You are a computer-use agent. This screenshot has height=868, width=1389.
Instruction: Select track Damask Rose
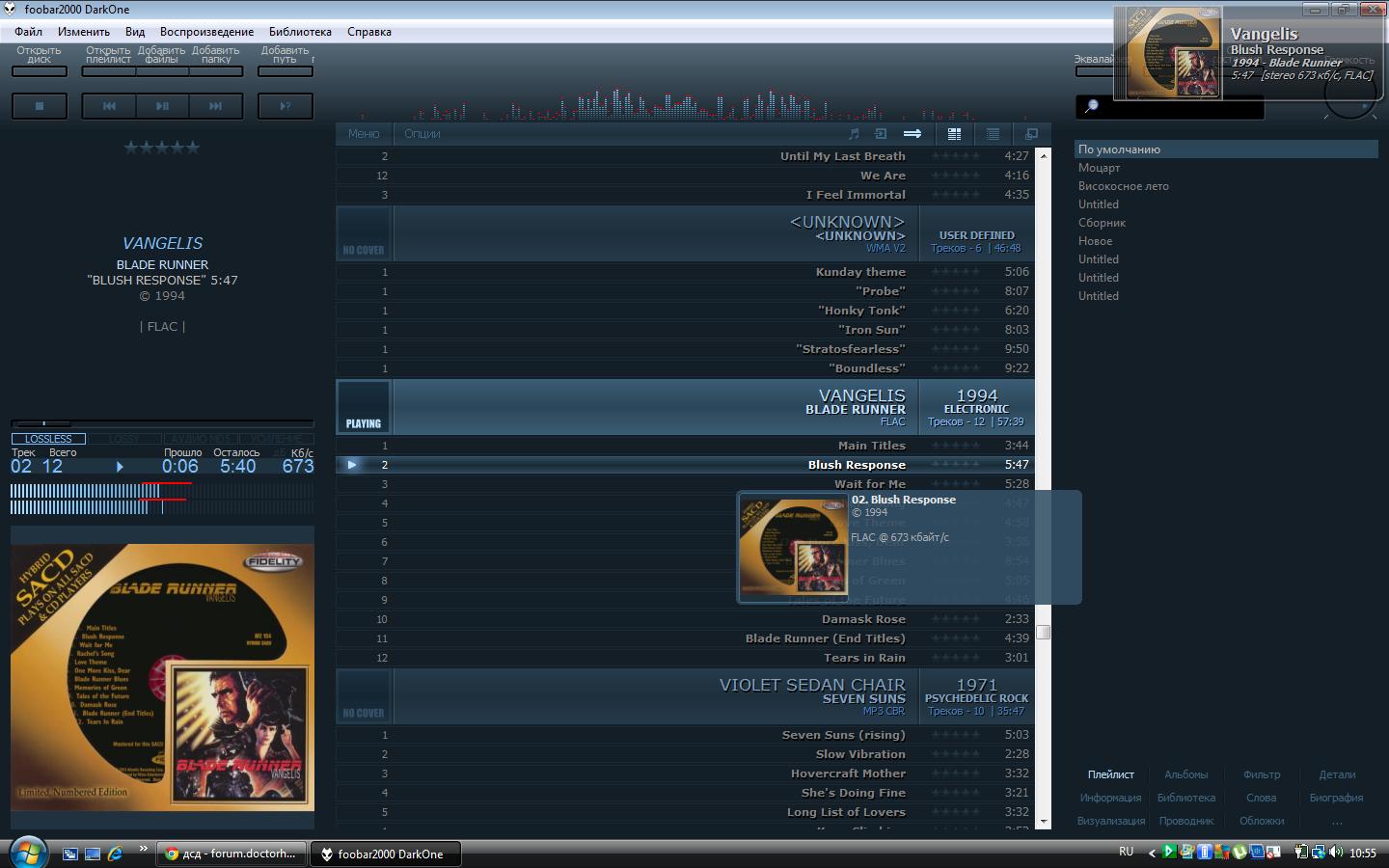tap(685, 619)
